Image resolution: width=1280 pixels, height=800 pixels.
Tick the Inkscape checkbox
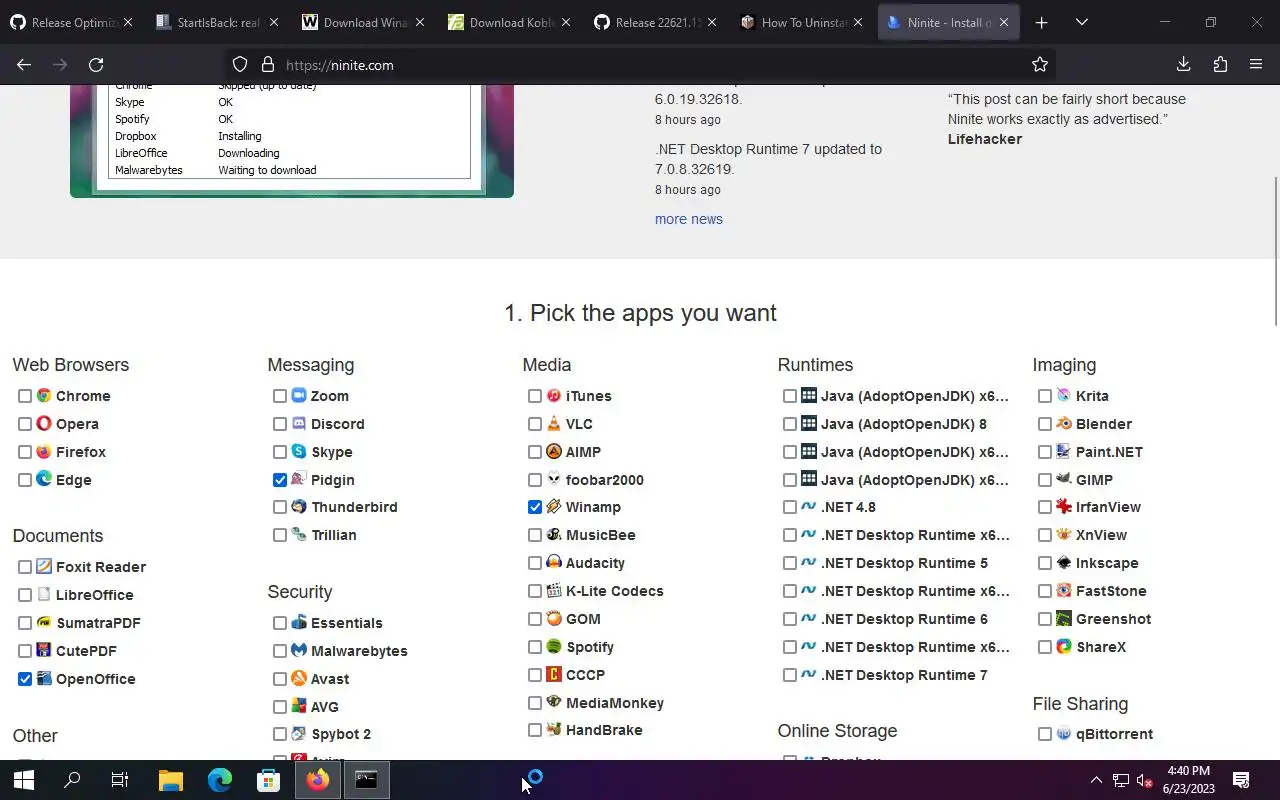tap(1045, 563)
